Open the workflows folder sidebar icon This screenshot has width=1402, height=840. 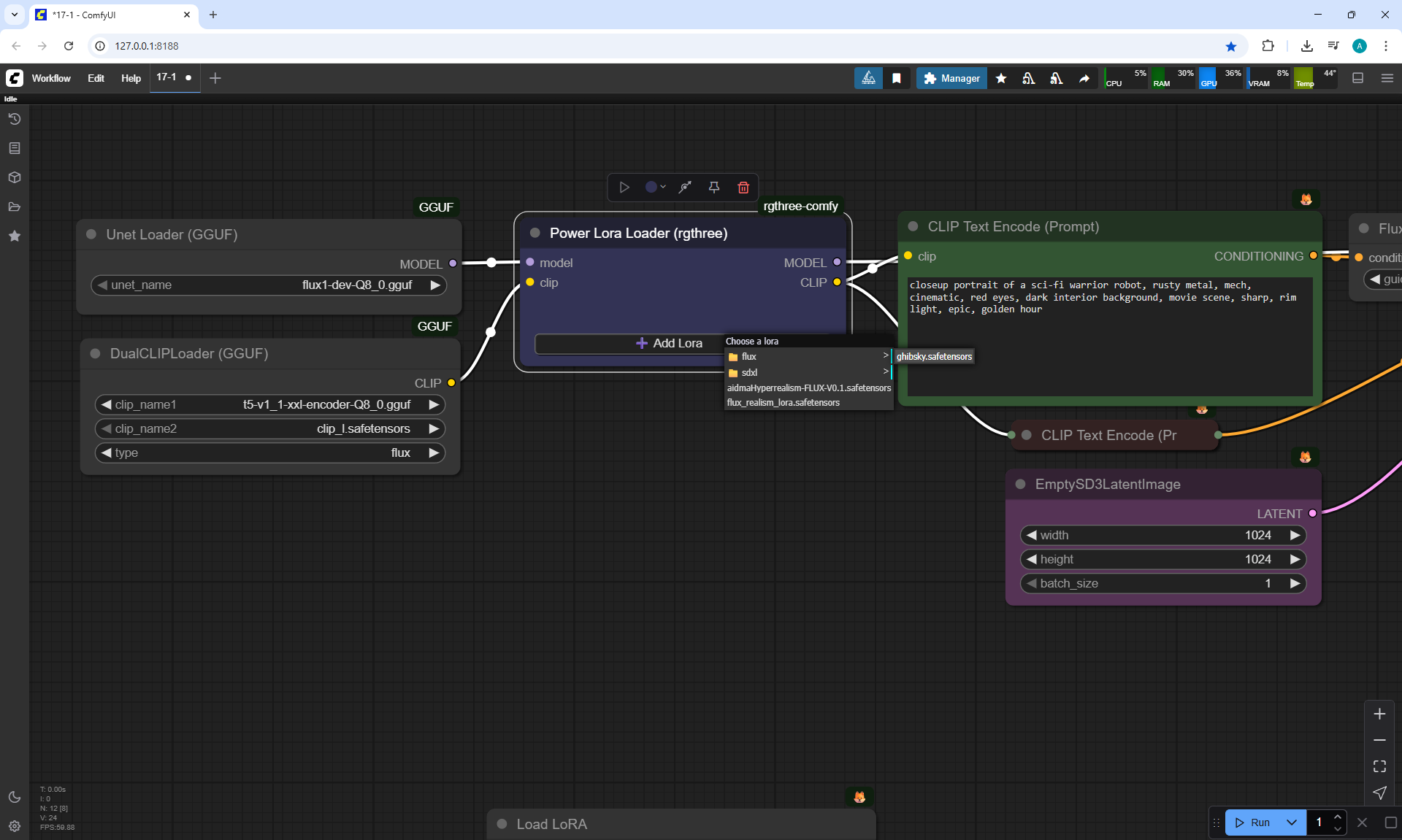tap(15, 207)
